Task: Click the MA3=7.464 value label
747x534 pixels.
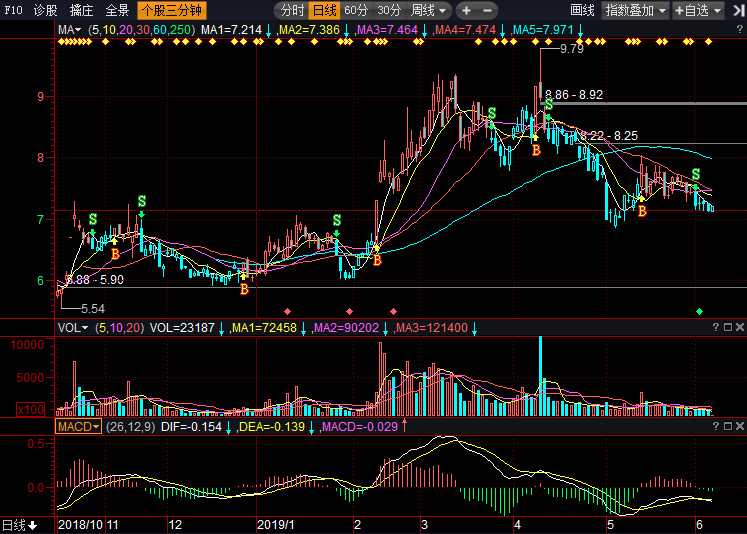Action: click(387, 30)
